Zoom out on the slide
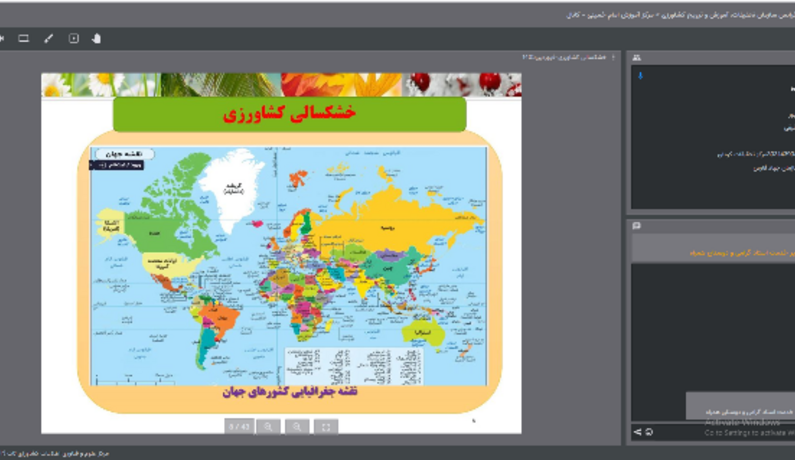795x460 pixels. [x=297, y=427]
